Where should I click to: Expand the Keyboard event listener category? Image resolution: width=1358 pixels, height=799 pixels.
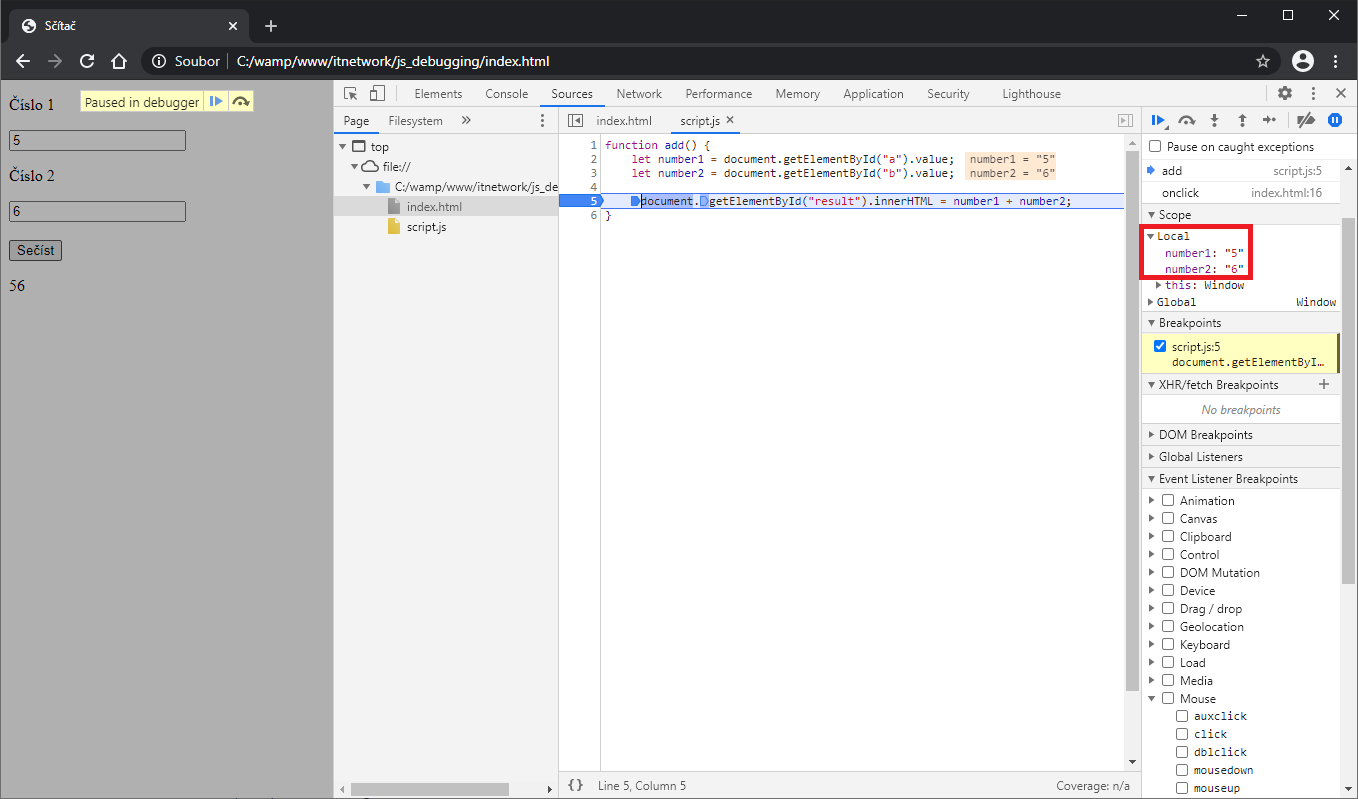[x=1152, y=645]
